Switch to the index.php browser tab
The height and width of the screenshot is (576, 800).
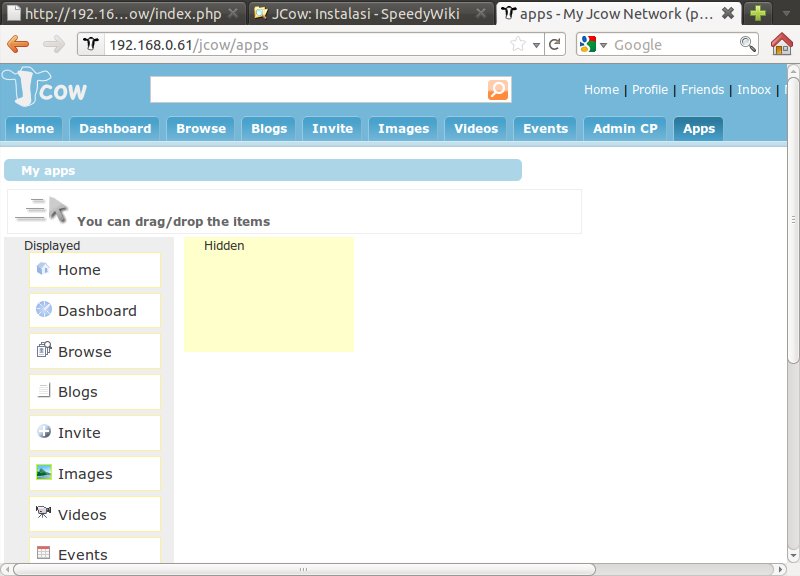[123, 13]
